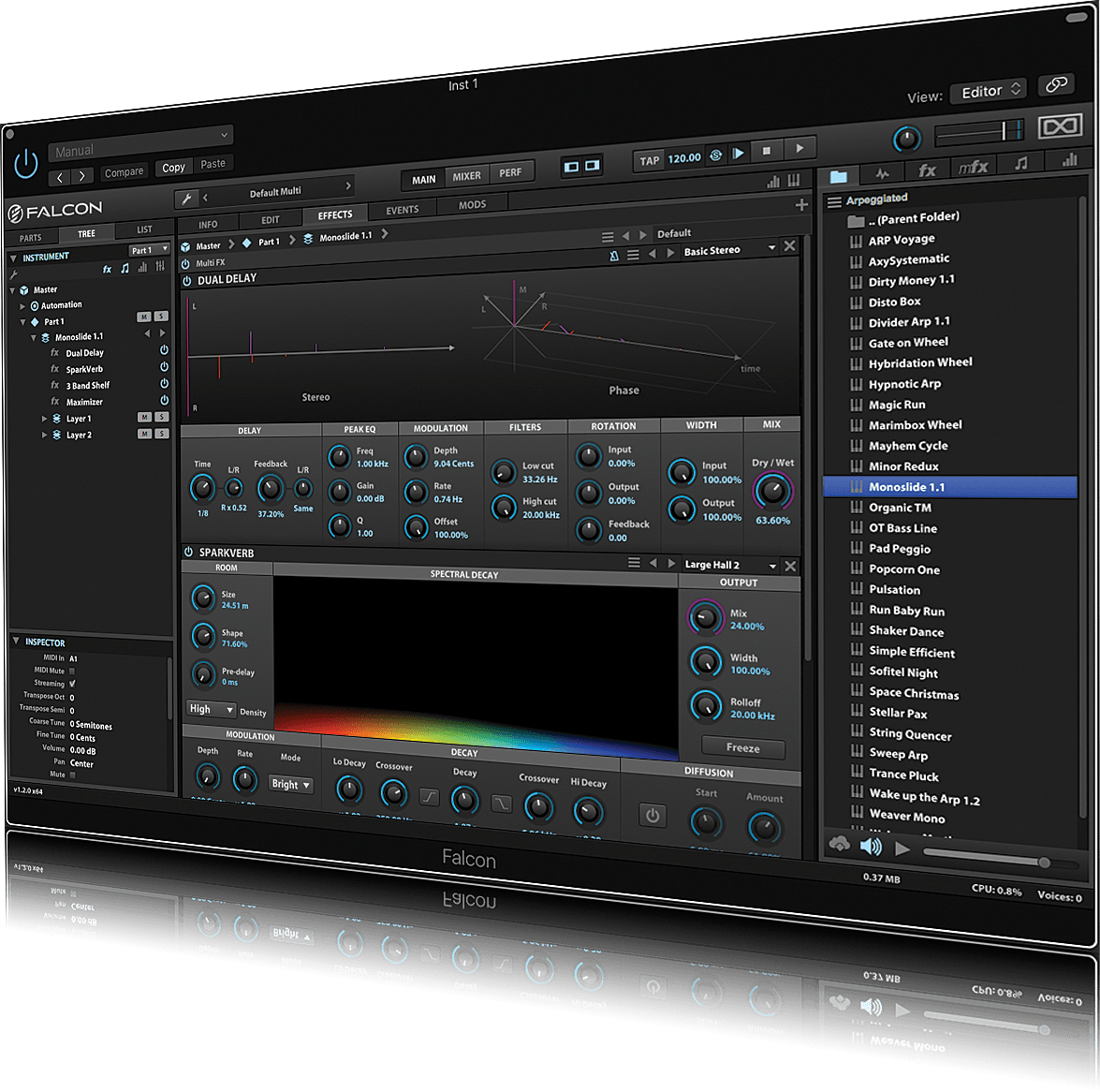
Task: Open the wrench settings icon beside Default Multi
Action: click(x=186, y=199)
